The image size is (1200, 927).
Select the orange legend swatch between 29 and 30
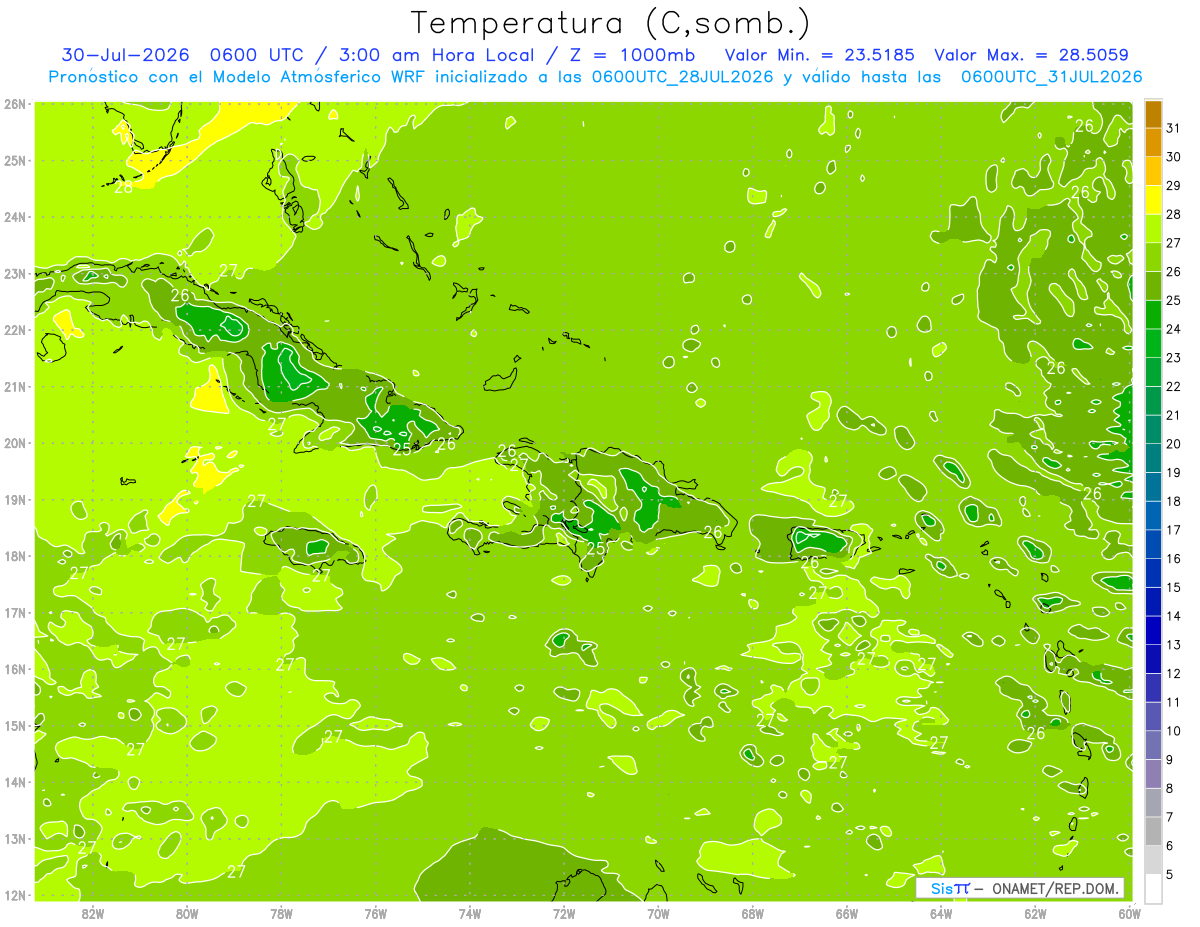(x=1153, y=171)
